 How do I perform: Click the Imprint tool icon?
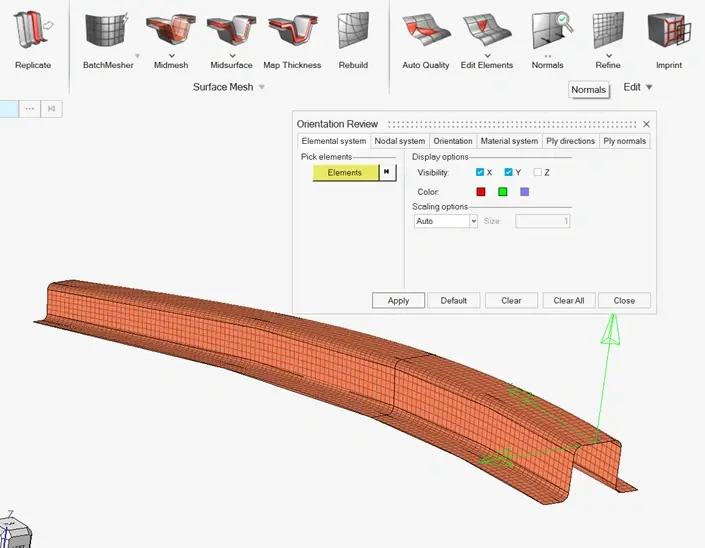point(668,32)
